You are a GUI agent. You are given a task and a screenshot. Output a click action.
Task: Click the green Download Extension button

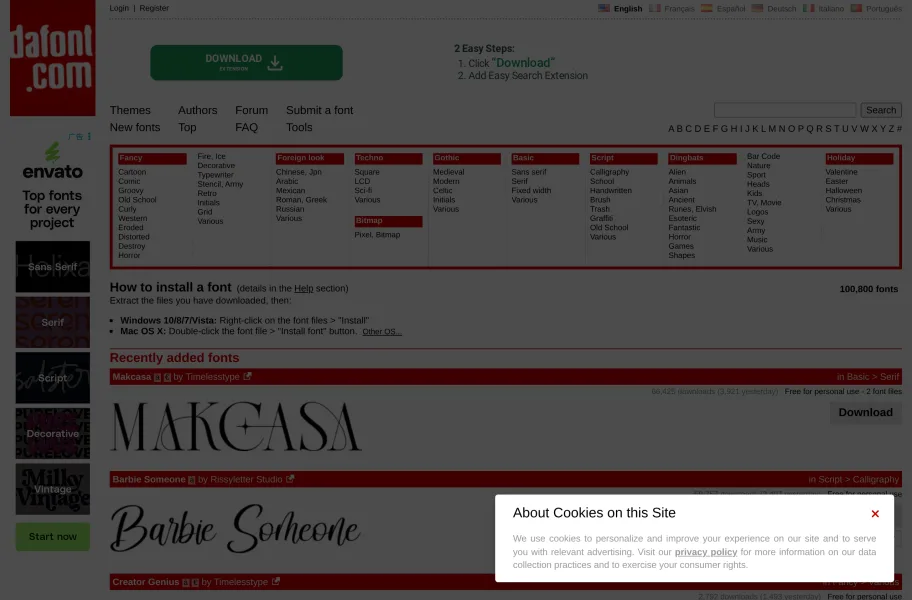[x=246, y=62]
